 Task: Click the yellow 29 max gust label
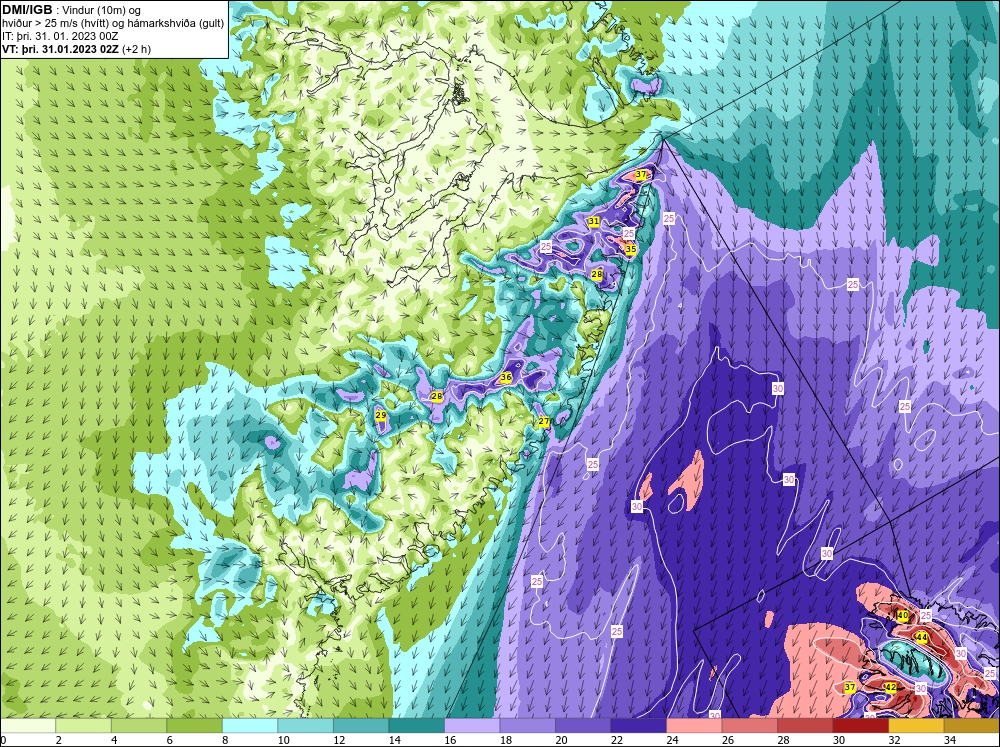[x=381, y=415]
